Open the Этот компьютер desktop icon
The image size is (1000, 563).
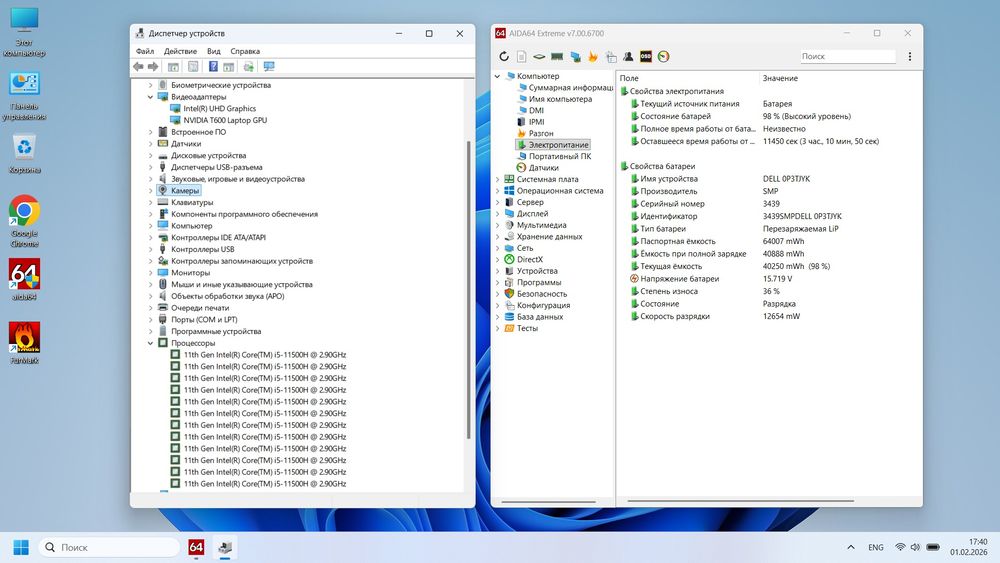(x=24, y=32)
